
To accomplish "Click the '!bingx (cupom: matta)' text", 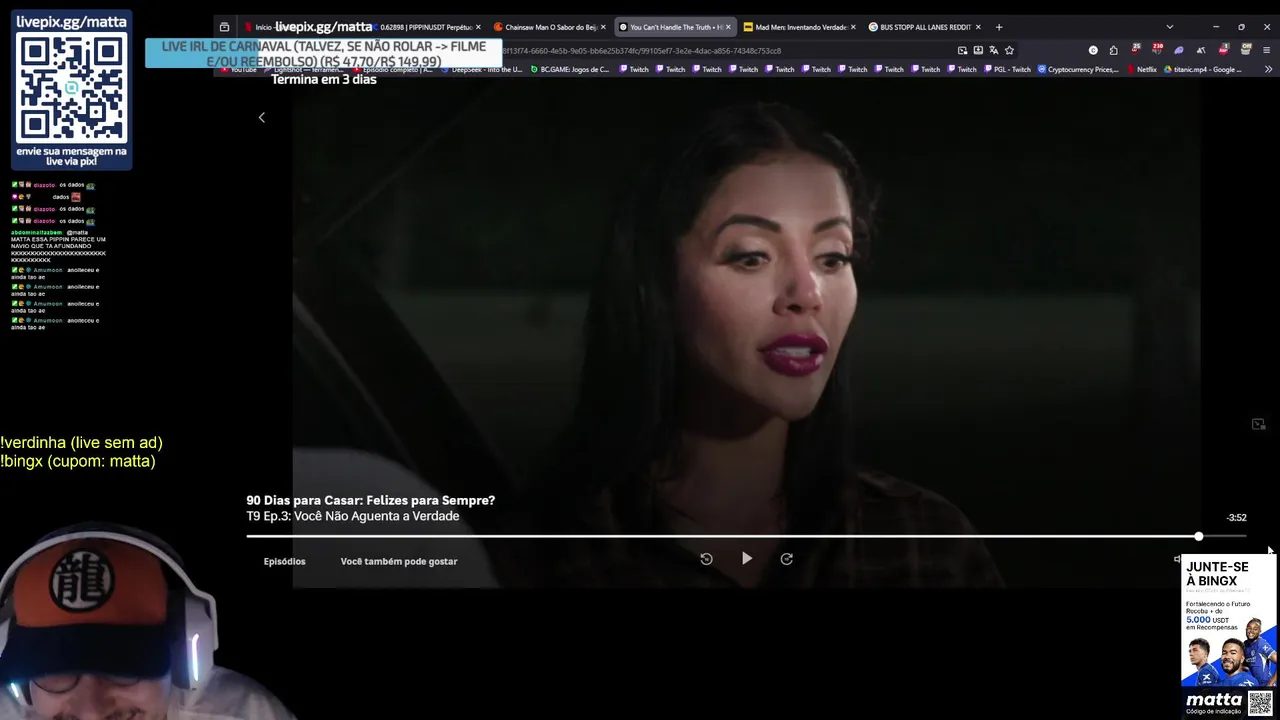I will coord(78,461).
